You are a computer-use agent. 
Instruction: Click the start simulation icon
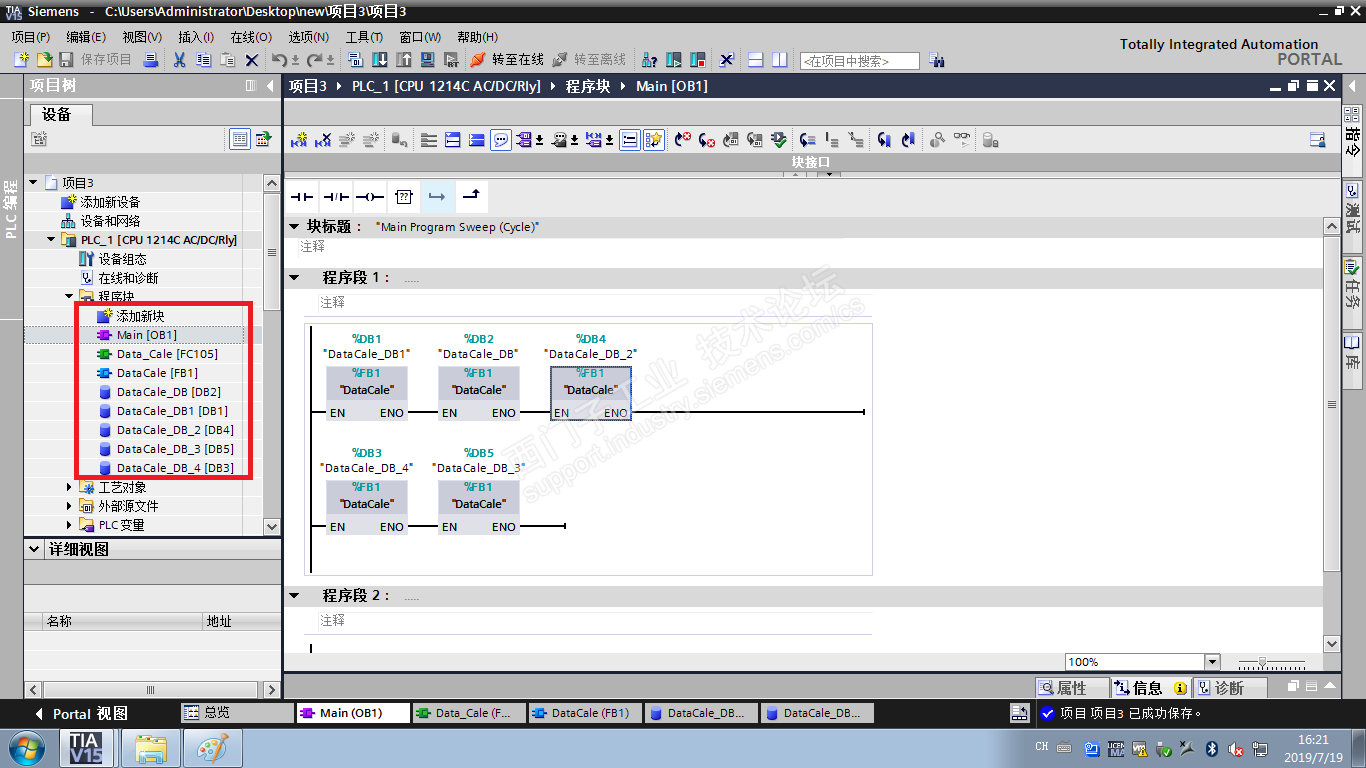click(428, 60)
